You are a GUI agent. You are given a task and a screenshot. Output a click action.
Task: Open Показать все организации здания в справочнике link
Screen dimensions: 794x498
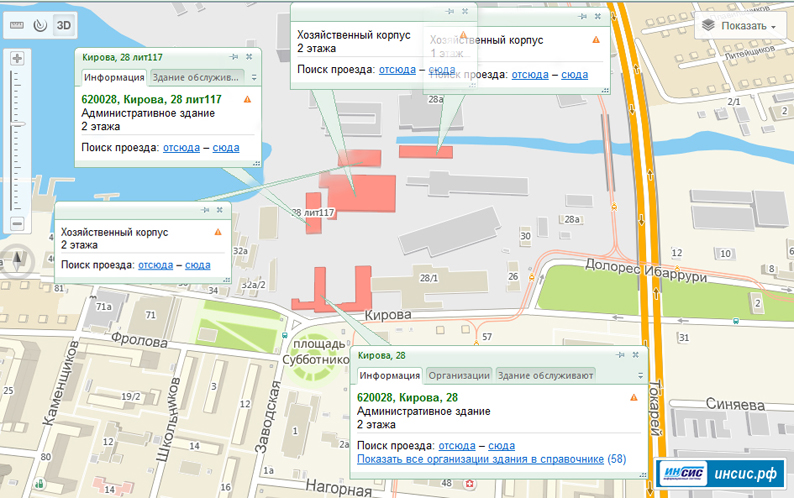[481, 459]
